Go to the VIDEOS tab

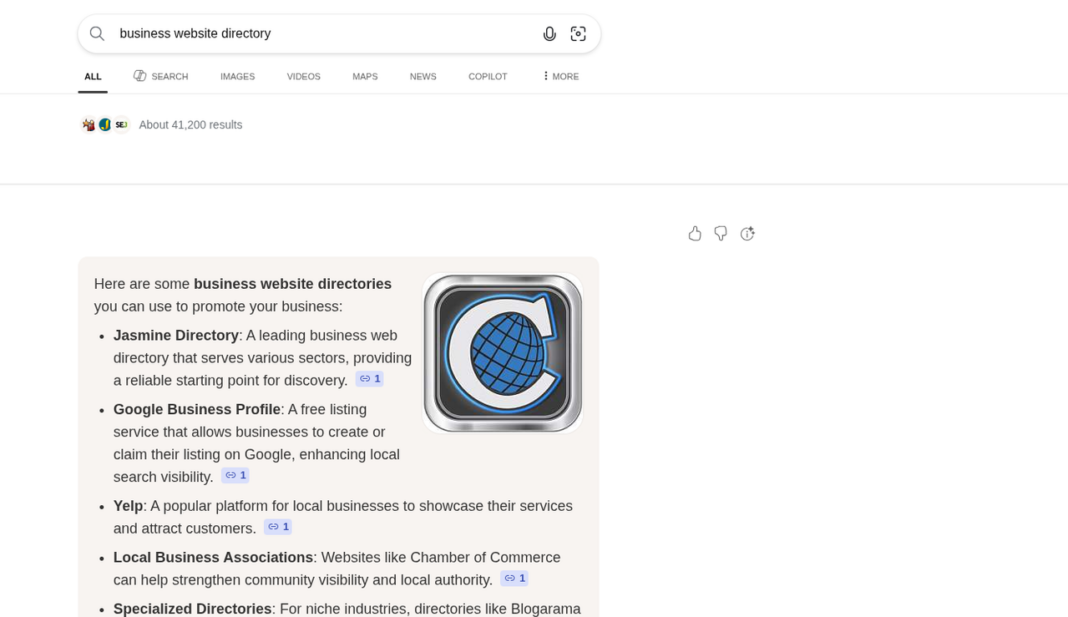303,76
